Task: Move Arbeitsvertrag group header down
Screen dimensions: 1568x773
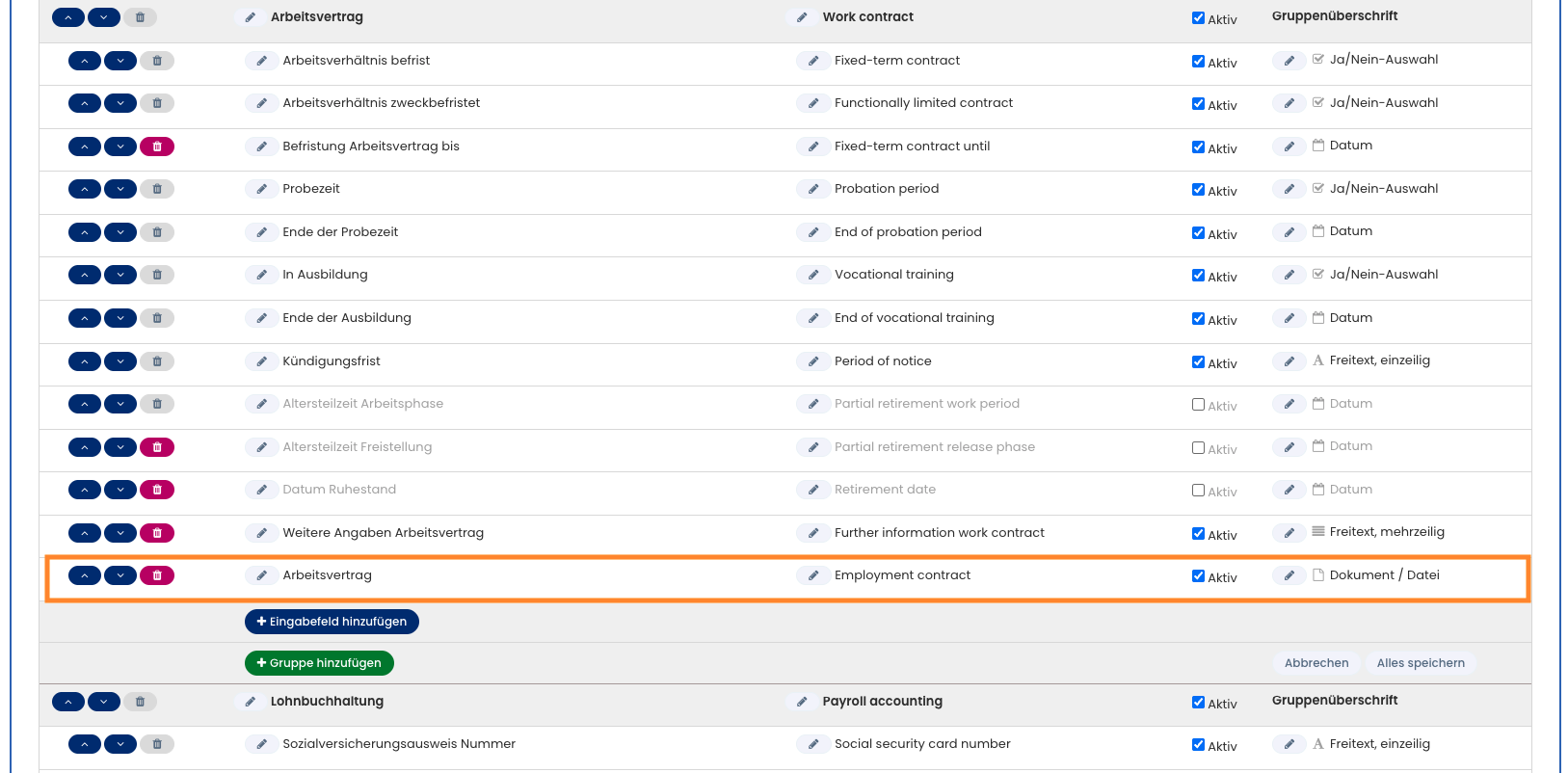Action: click(103, 17)
